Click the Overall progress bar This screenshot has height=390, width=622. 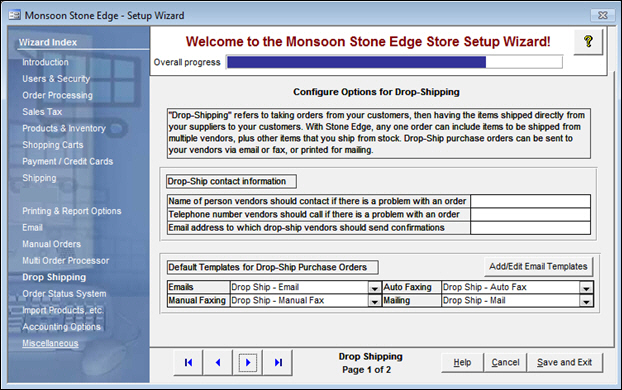click(394, 62)
